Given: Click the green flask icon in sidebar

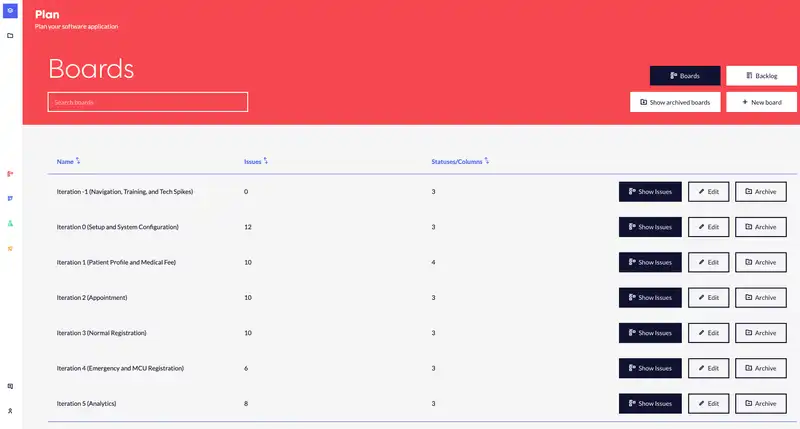Looking at the screenshot, I should click(x=10, y=223).
